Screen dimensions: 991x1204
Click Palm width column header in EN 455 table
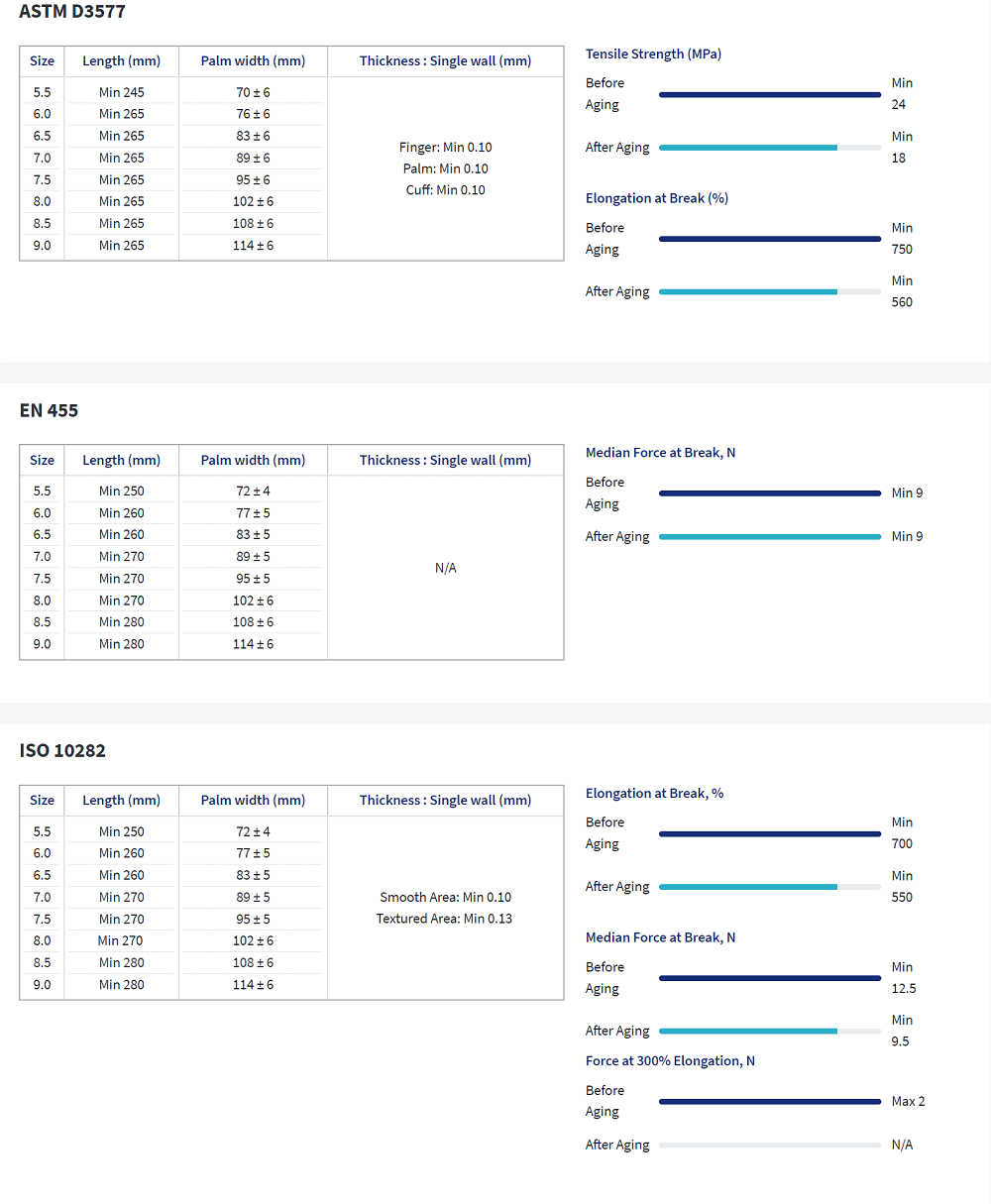coord(253,460)
